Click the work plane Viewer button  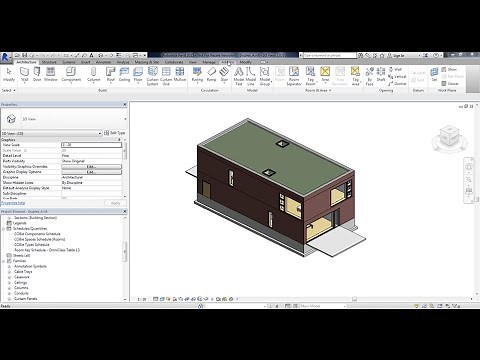(x=450, y=83)
